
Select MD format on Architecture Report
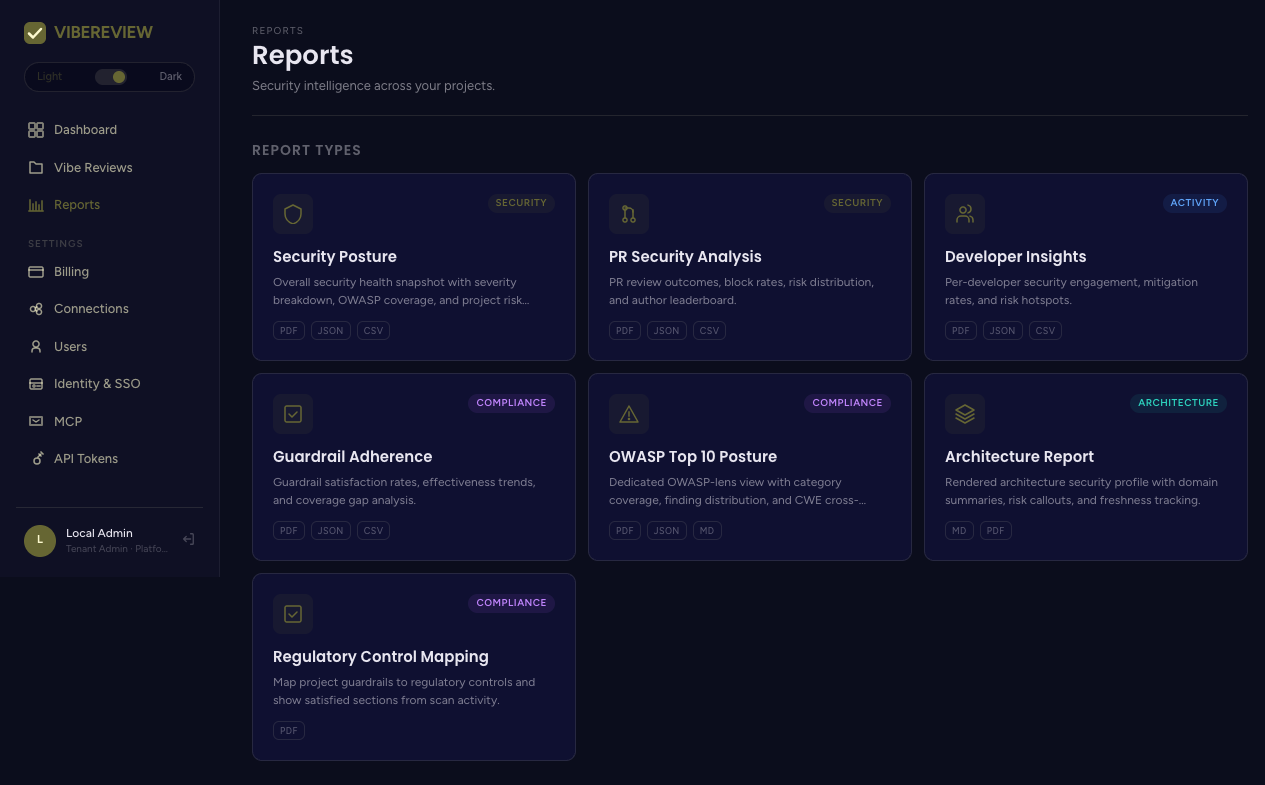pos(959,531)
